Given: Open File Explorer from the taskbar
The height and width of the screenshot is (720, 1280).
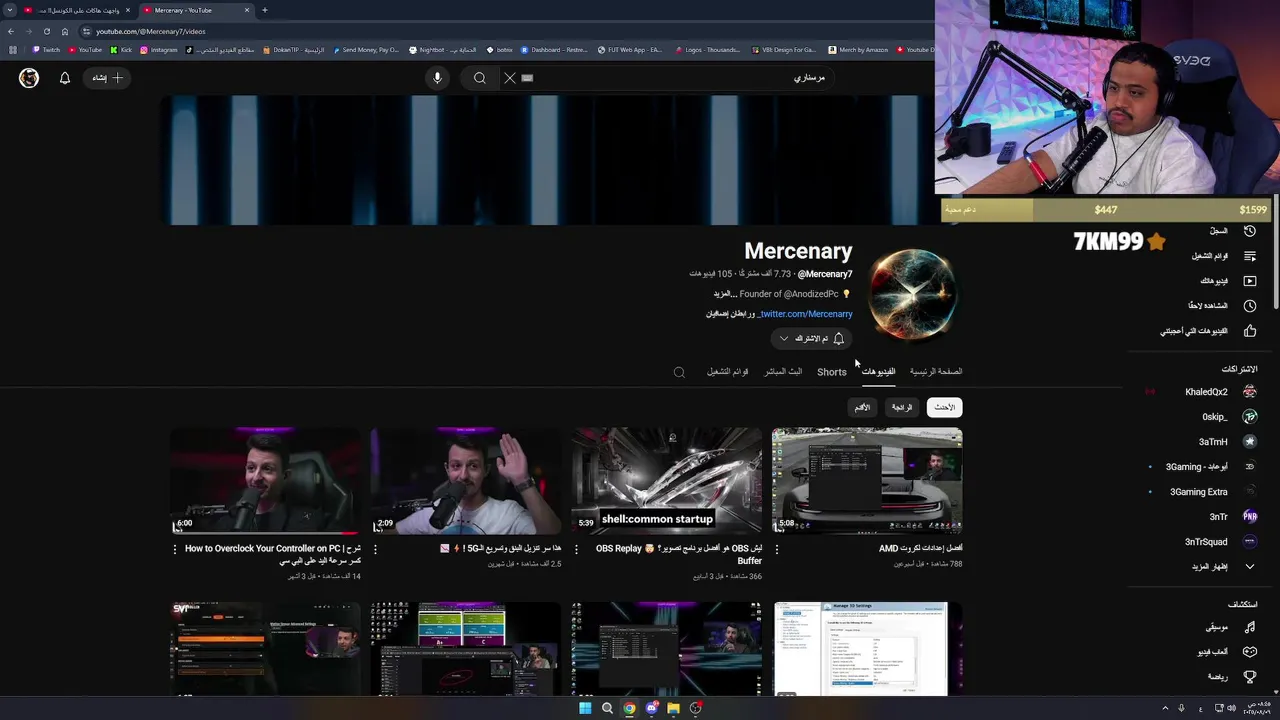Looking at the screenshot, I should tap(673, 708).
